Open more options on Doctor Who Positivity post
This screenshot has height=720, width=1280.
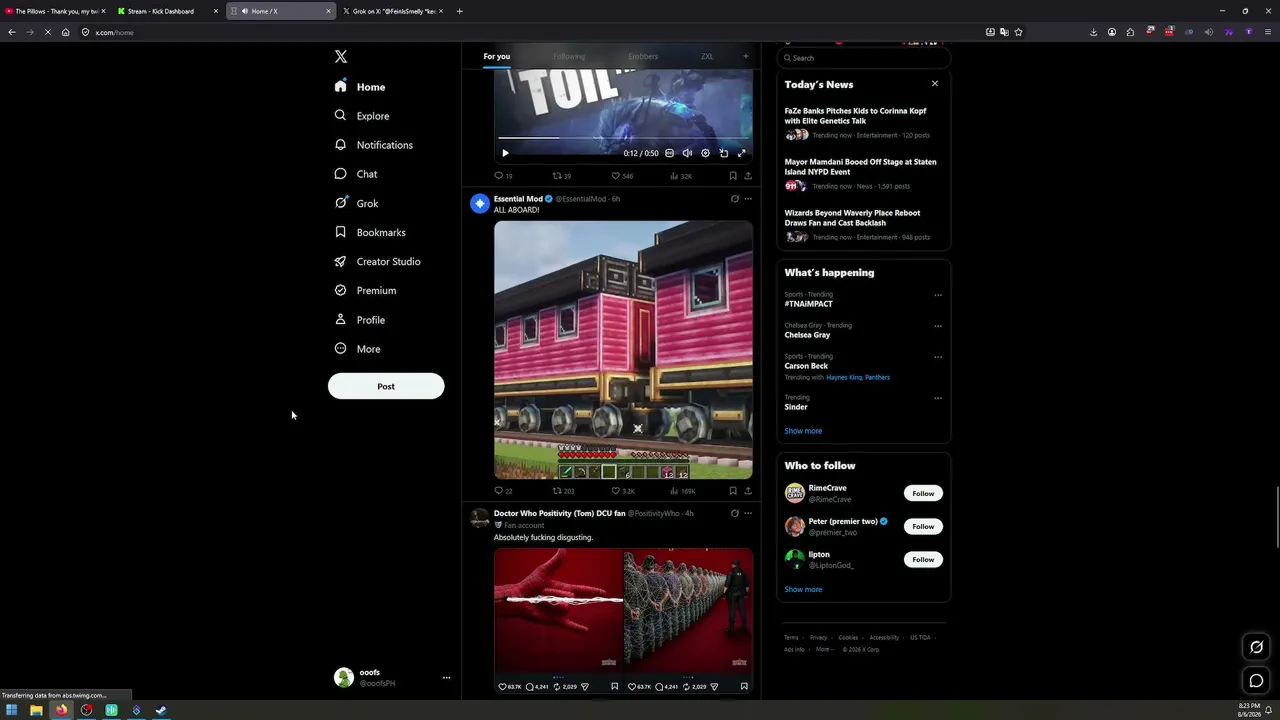pos(748,513)
